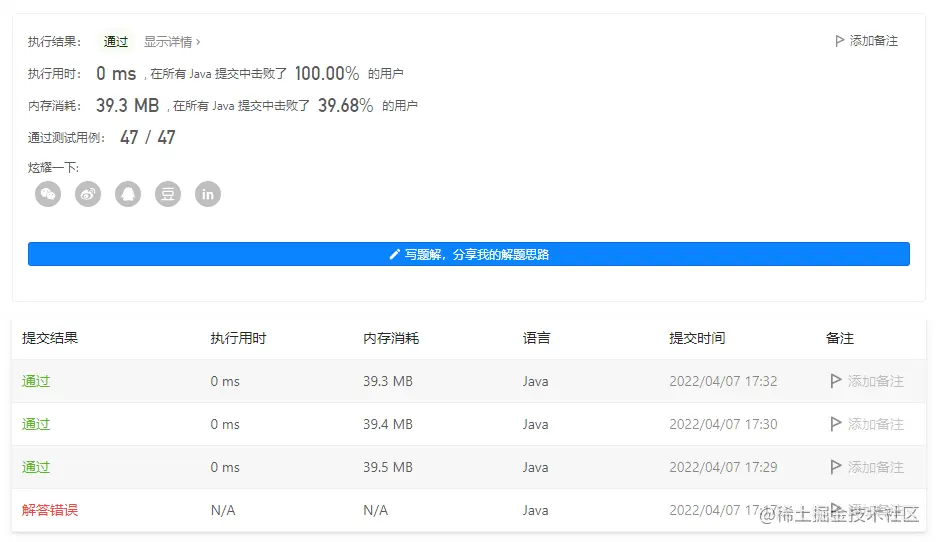Click N/A runtime cell in 解答错误 row
Image resolution: width=937 pixels, height=542 pixels.
(x=223, y=510)
